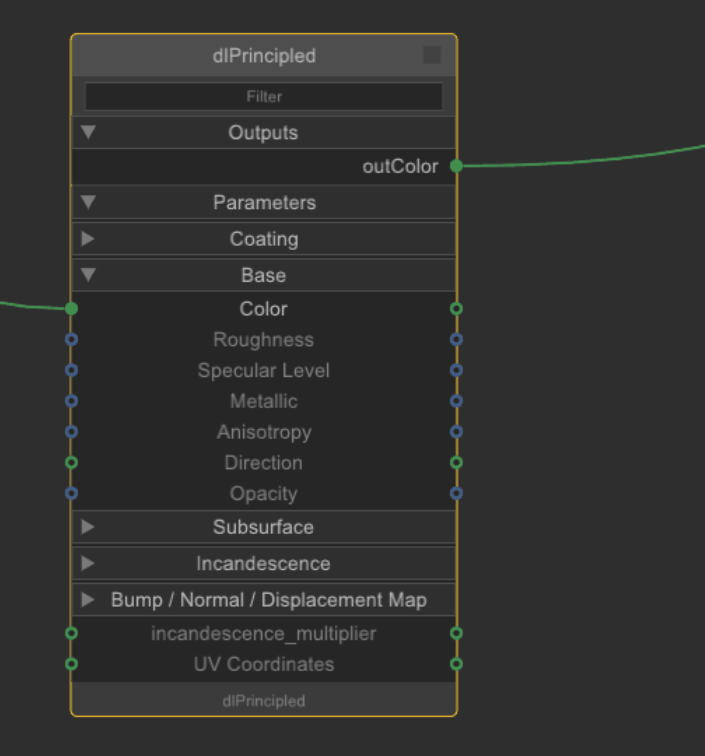705x756 pixels.
Task: Collapse the Base section
Action: click(88, 275)
